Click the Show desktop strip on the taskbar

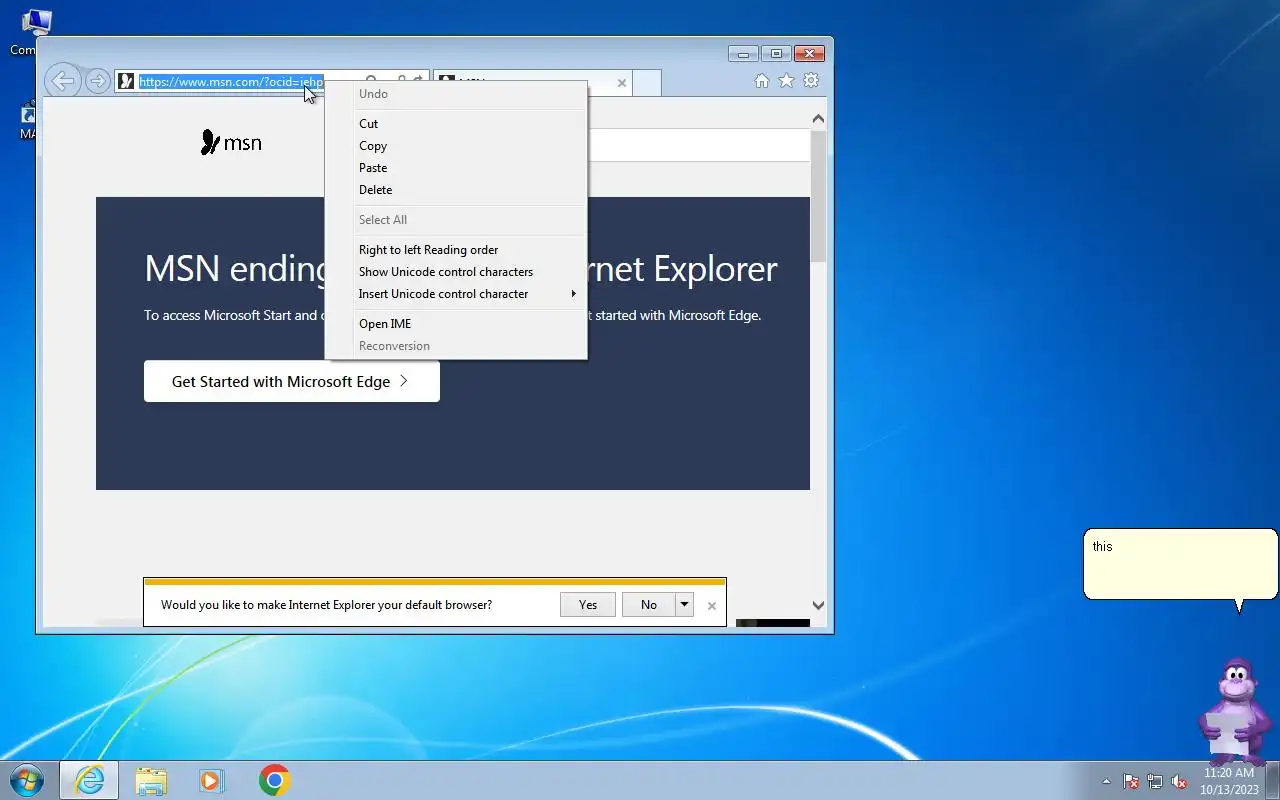coord(1273,781)
